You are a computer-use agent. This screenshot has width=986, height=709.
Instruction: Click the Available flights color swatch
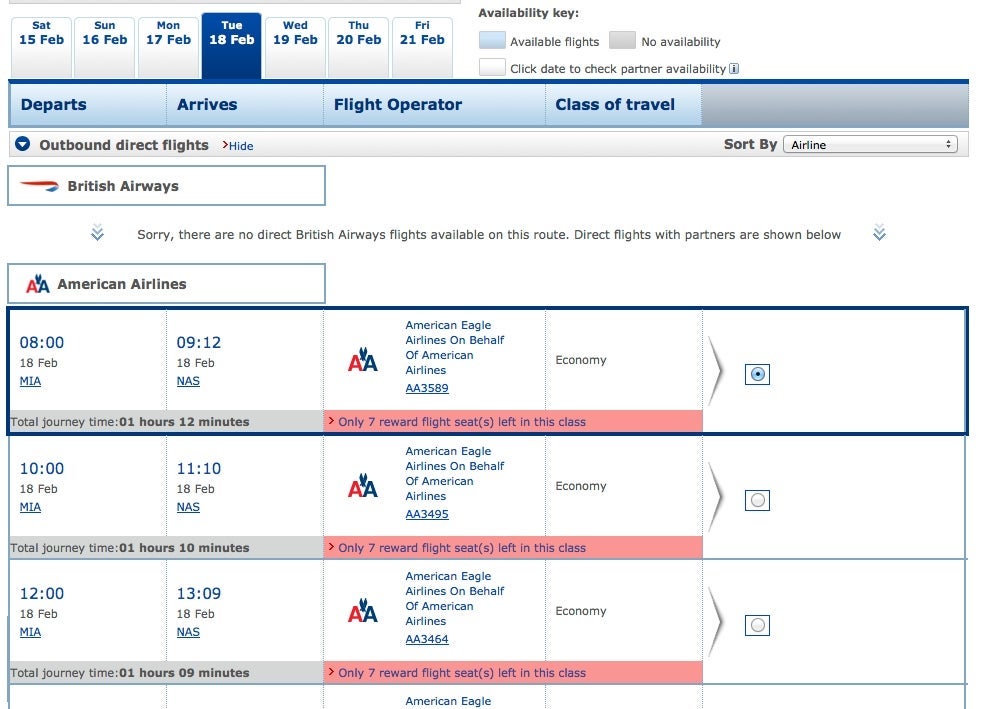click(x=492, y=40)
